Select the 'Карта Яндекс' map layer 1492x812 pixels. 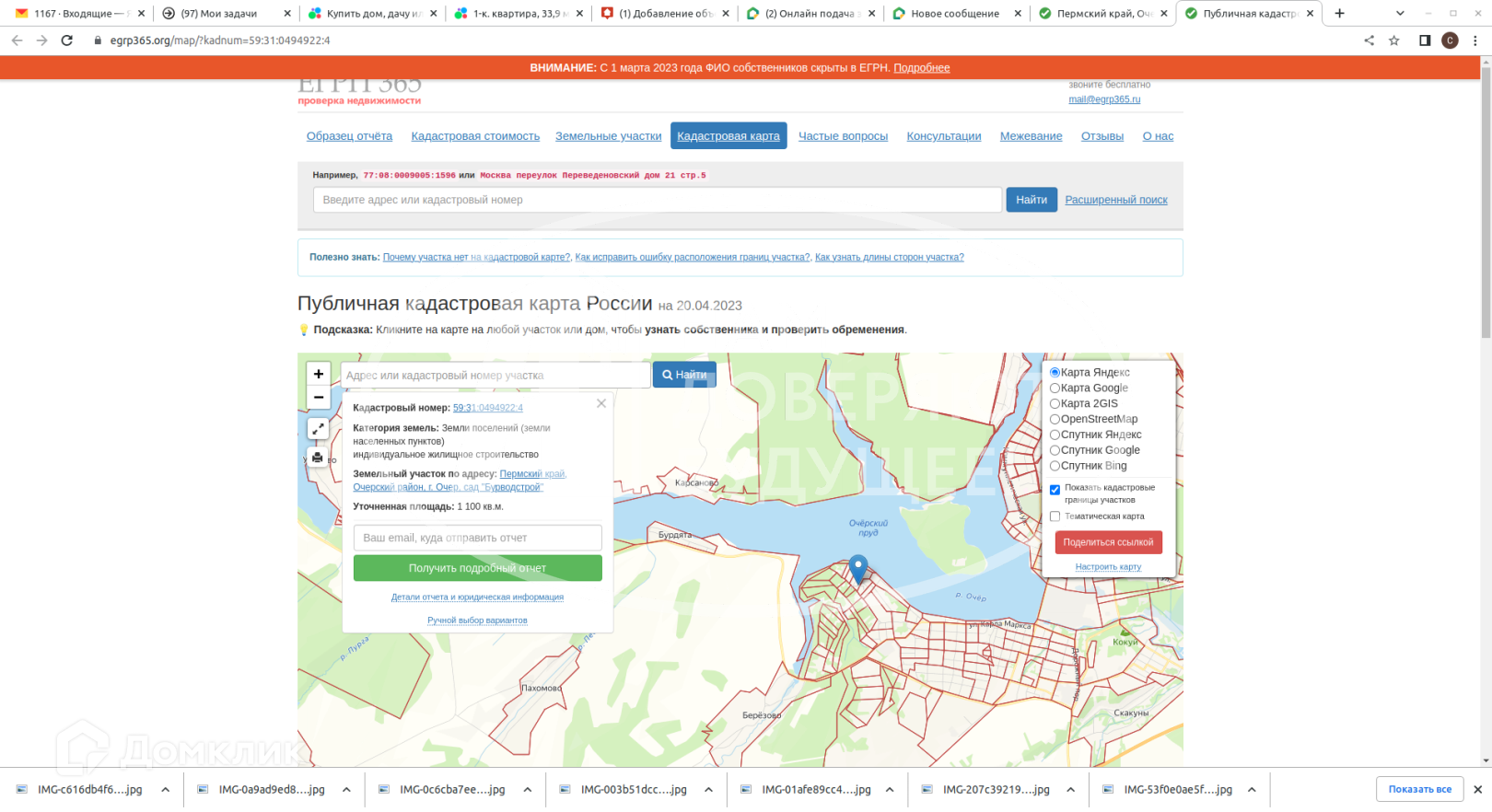[1055, 373]
